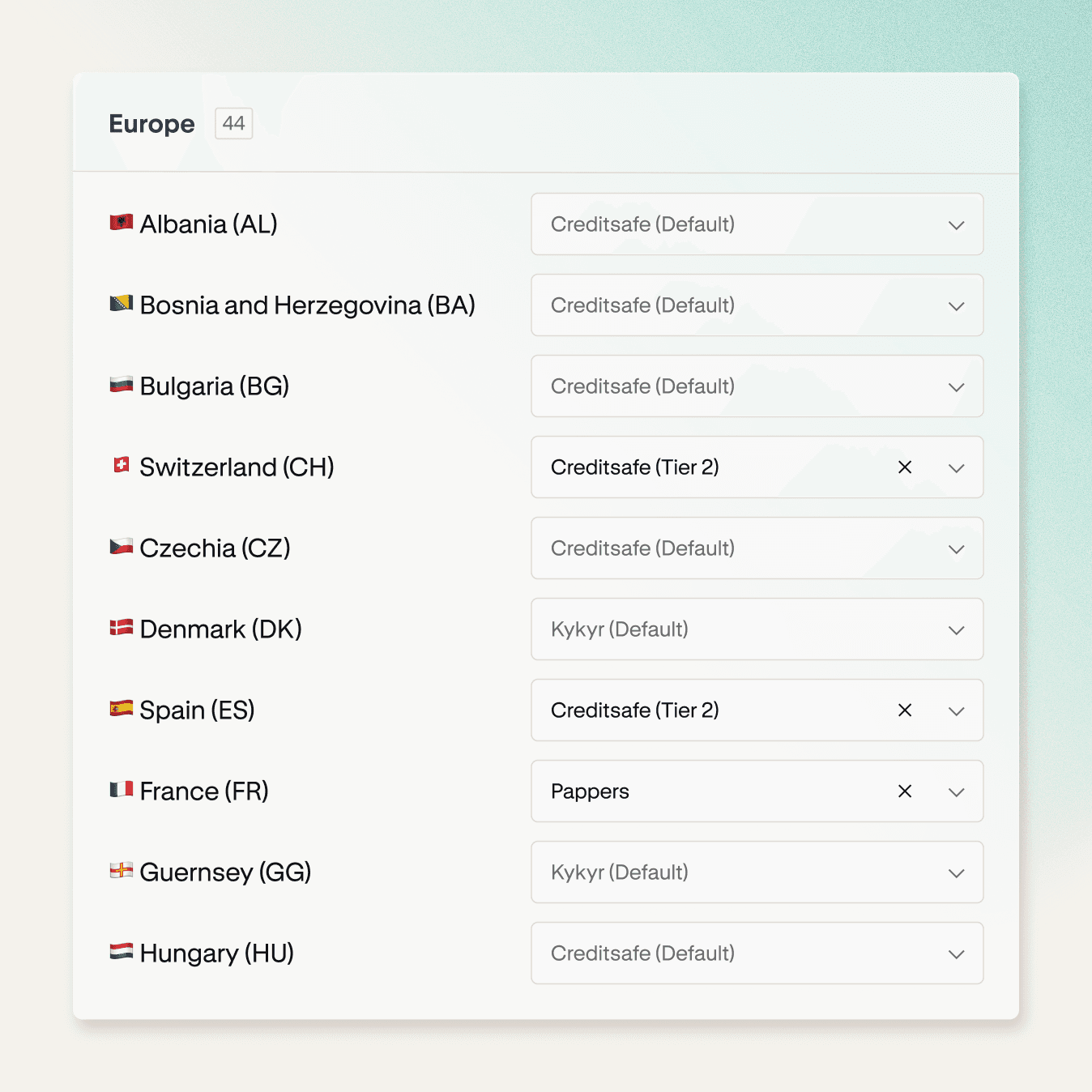Image resolution: width=1092 pixels, height=1092 pixels.
Task: Expand the Bosnia and Herzegovina provider dropdown
Action: click(756, 305)
